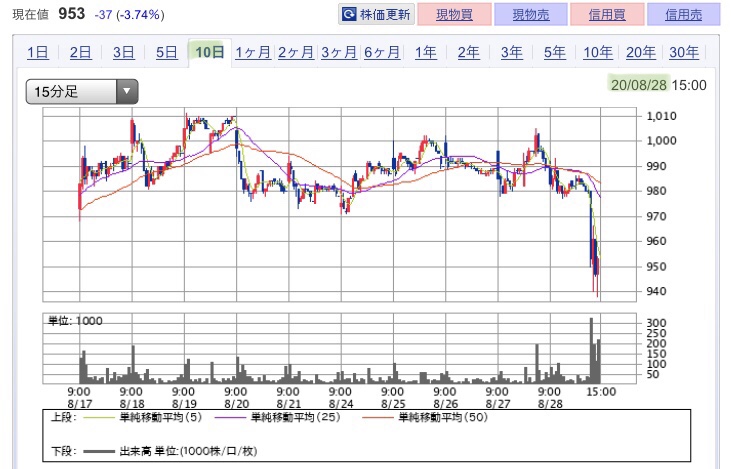
Task: Open the 15分足 interval dropdown
Action: 82,91
